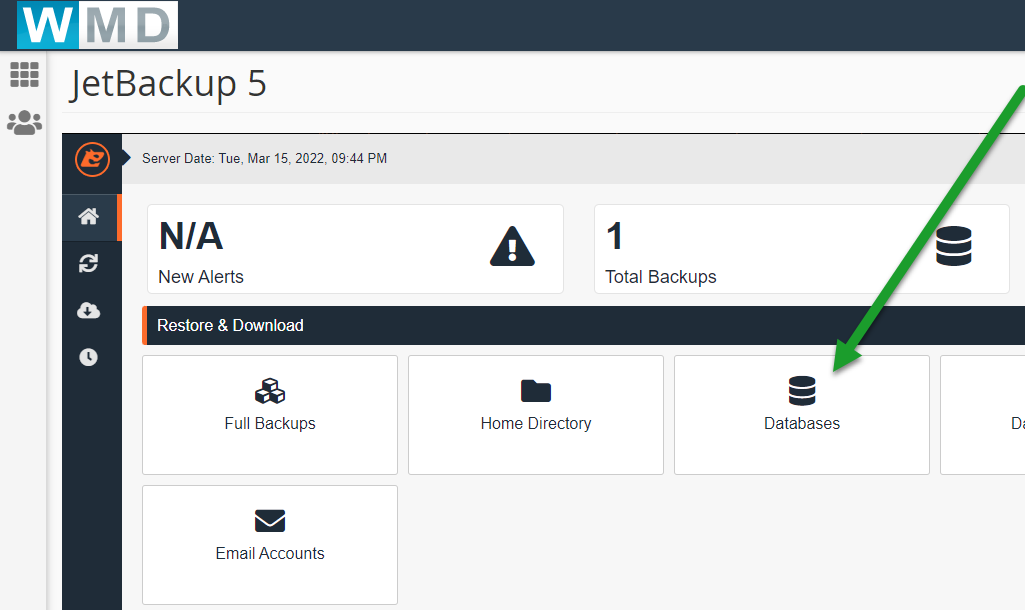Click the Total Backups database icon
The width and height of the screenshot is (1025, 610).
[954, 246]
